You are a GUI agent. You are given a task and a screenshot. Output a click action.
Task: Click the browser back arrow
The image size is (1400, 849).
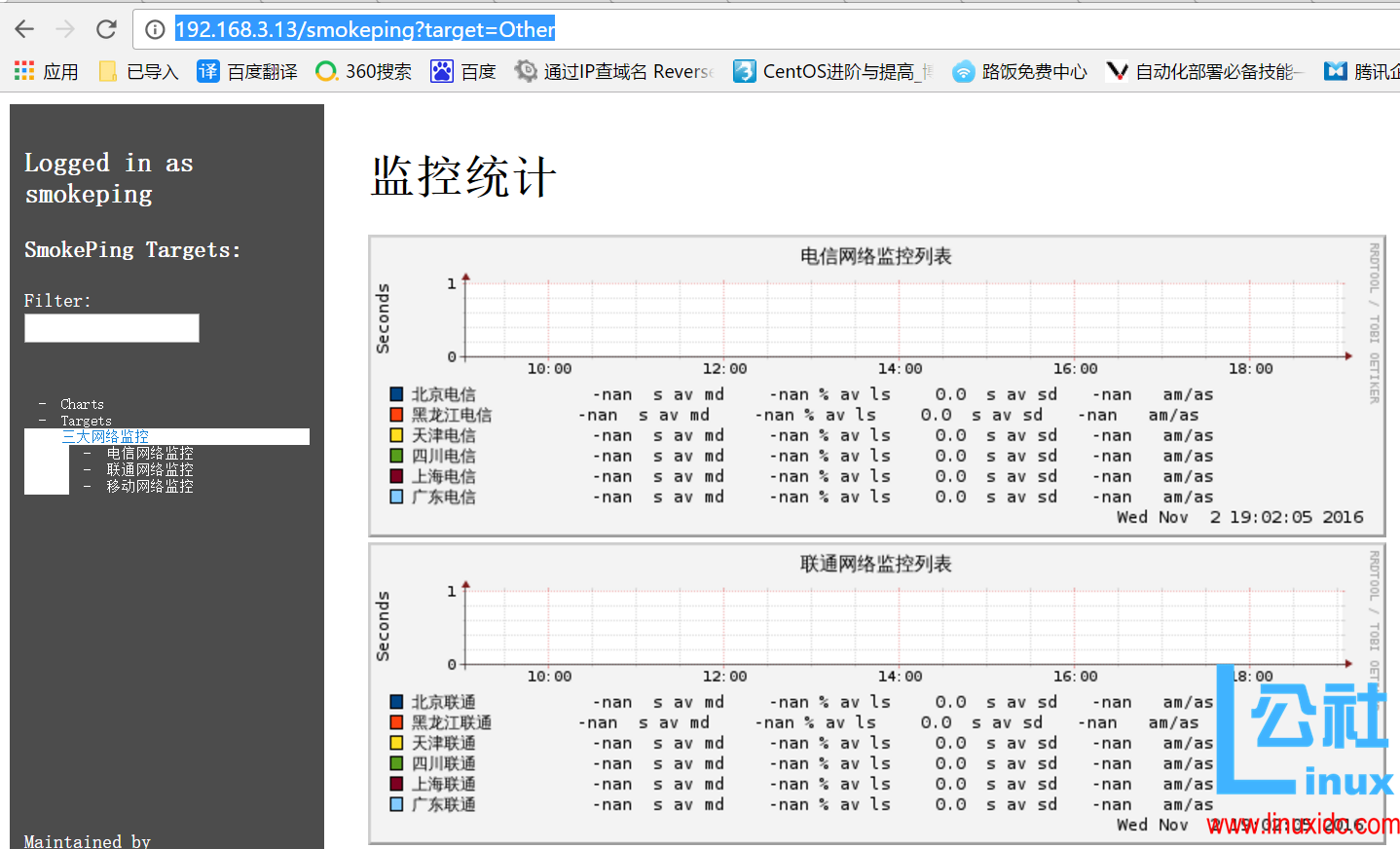[x=23, y=28]
